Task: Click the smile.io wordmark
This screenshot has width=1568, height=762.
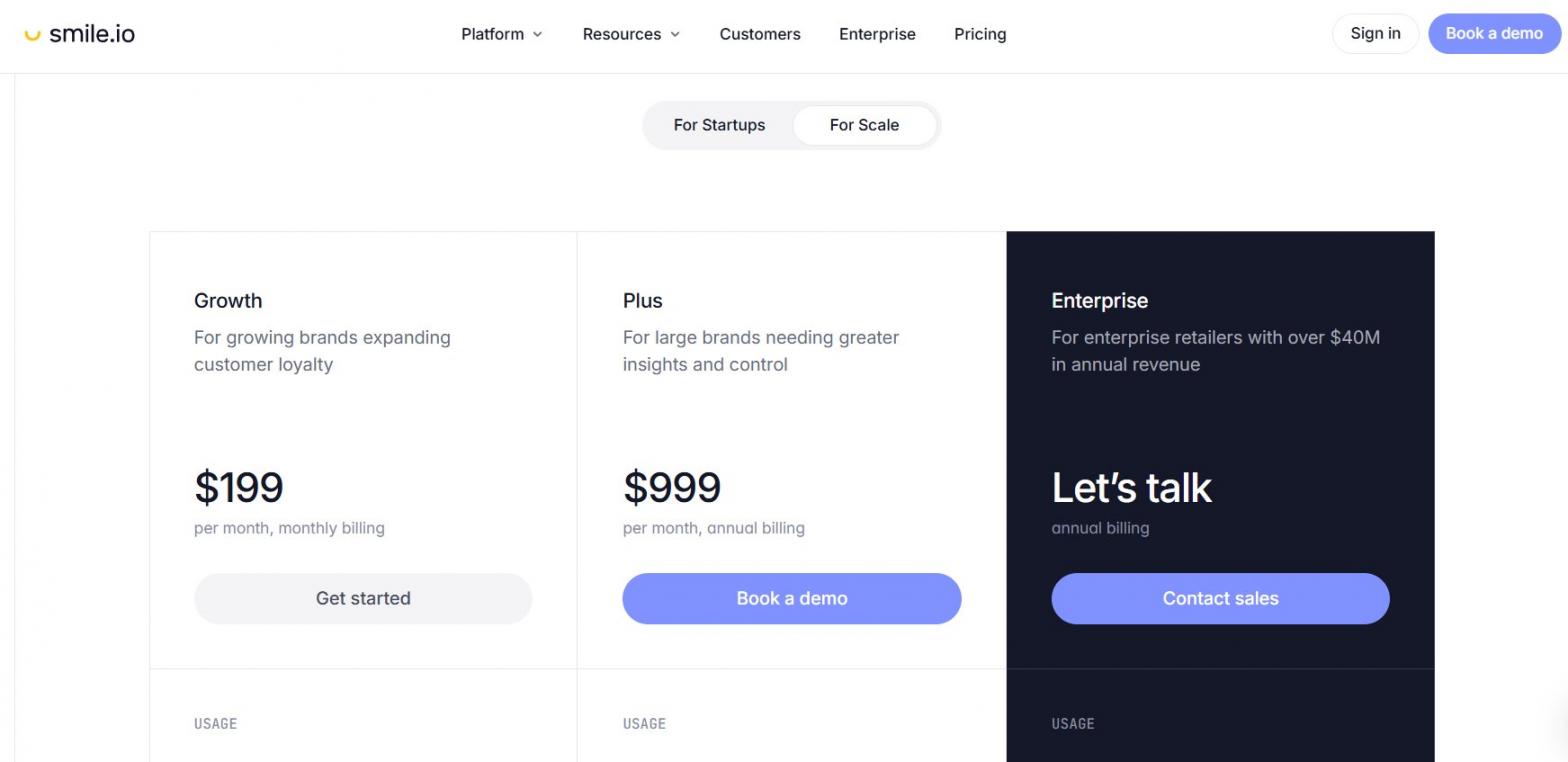Action: point(92,34)
